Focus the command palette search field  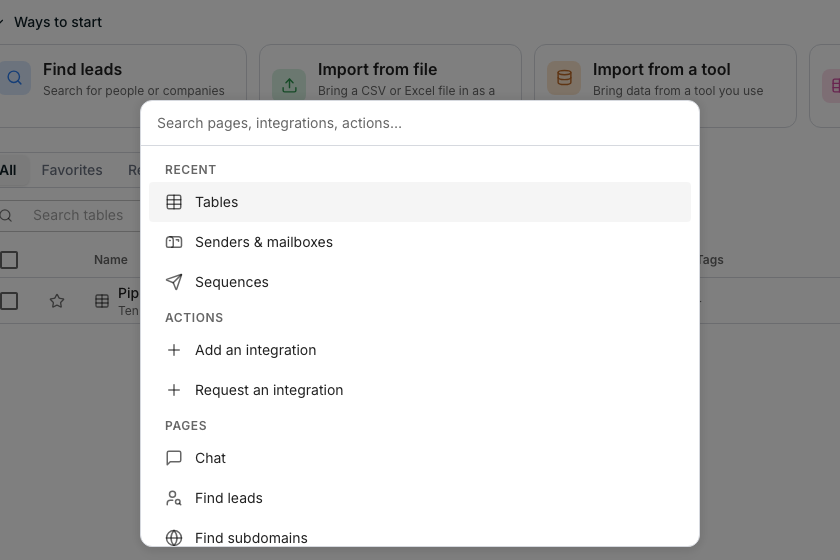420,123
